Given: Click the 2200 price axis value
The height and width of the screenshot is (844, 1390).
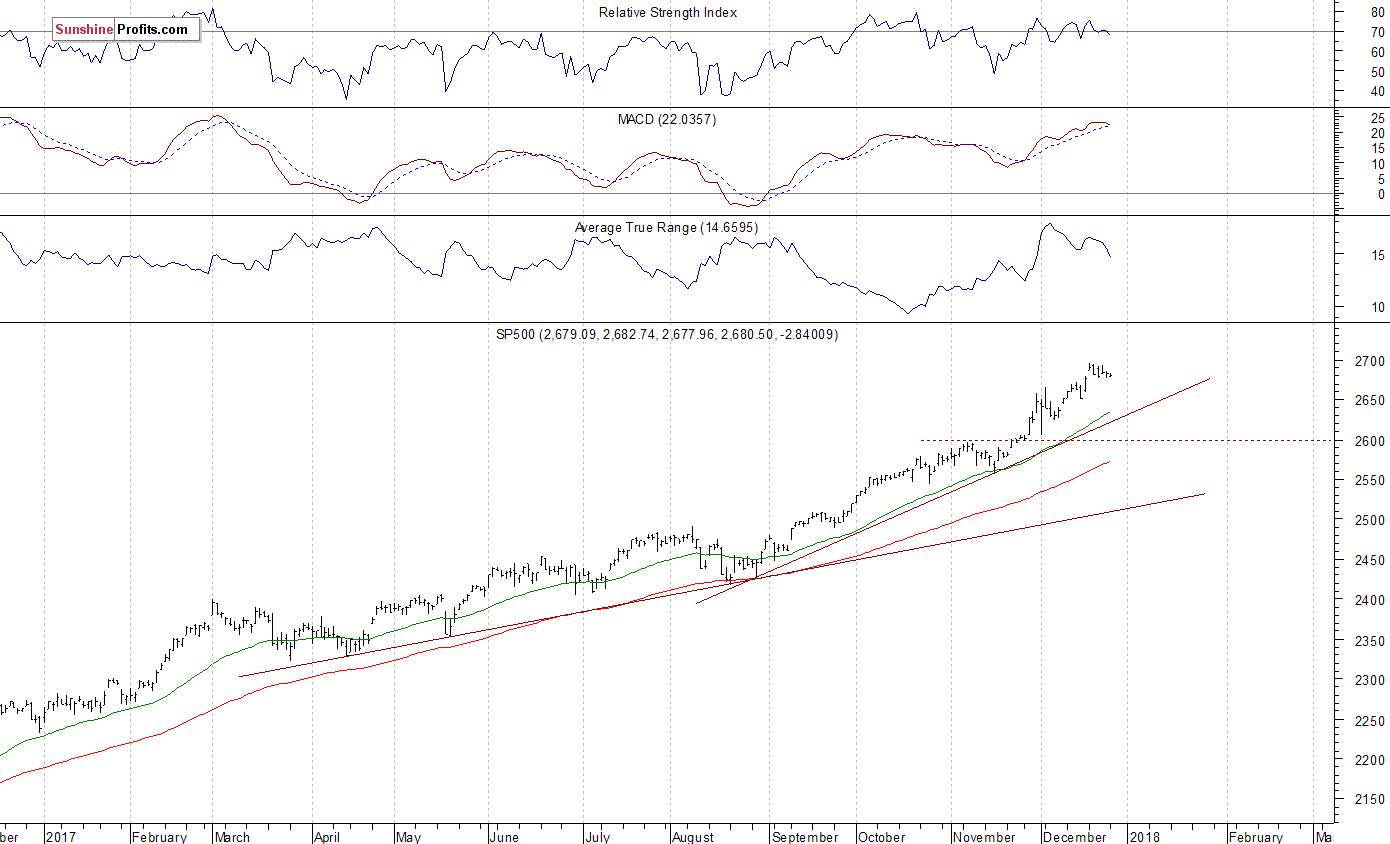Looking at the screenshot, I should click(1369, 761).
